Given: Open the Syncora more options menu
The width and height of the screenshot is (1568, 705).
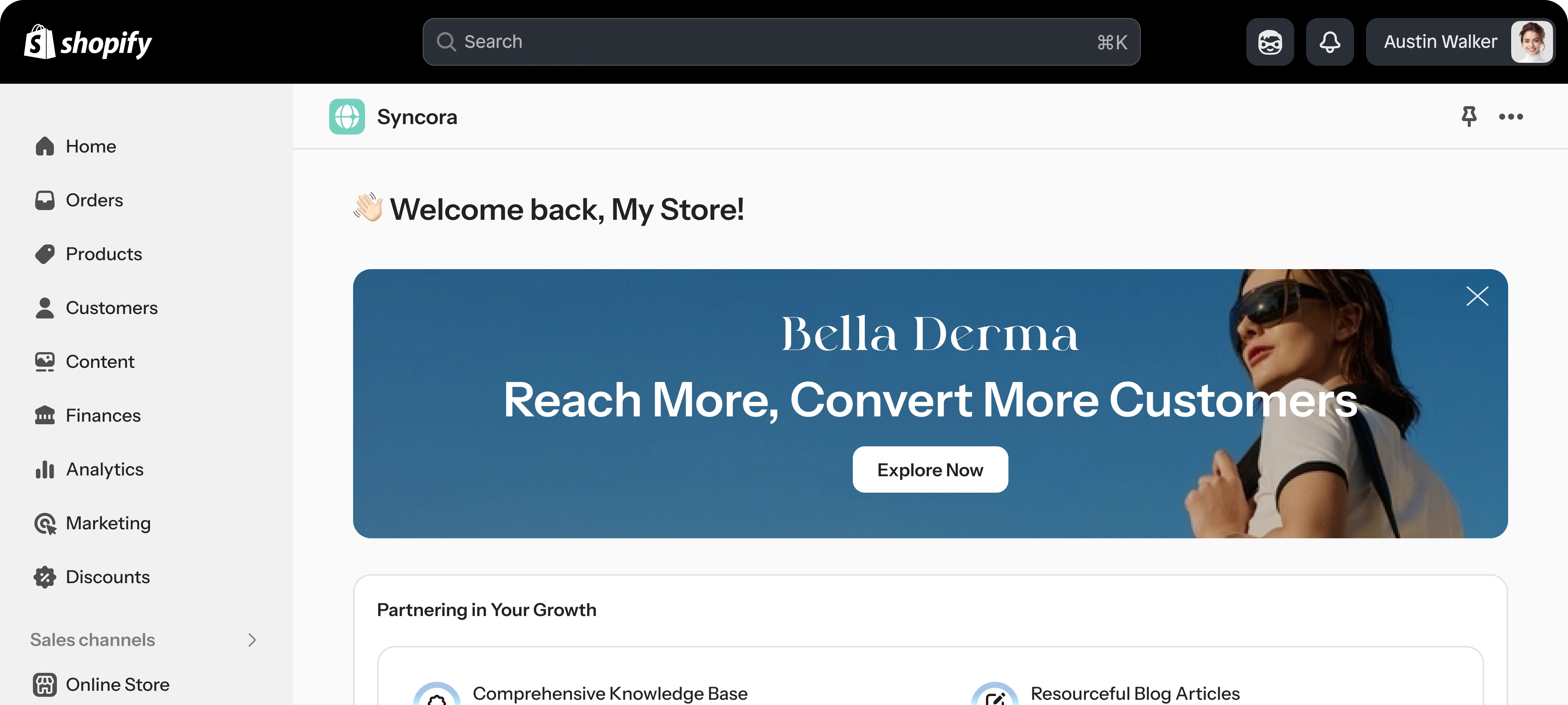Looking at the screenshot, I should 1511,117.
